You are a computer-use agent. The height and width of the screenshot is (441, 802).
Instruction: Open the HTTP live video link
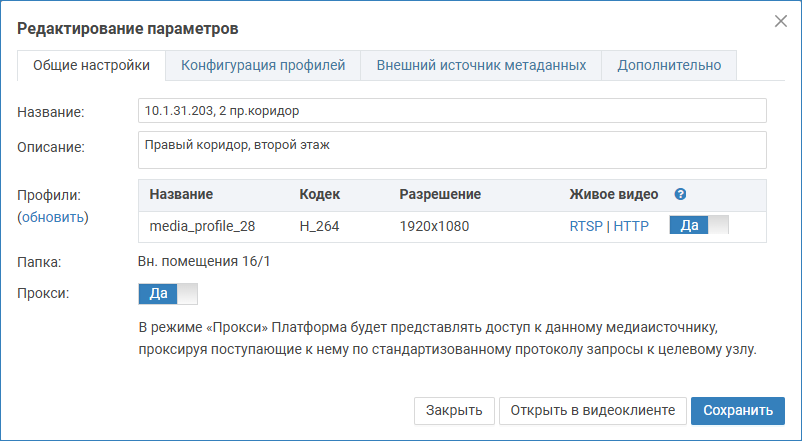point(631,226)
